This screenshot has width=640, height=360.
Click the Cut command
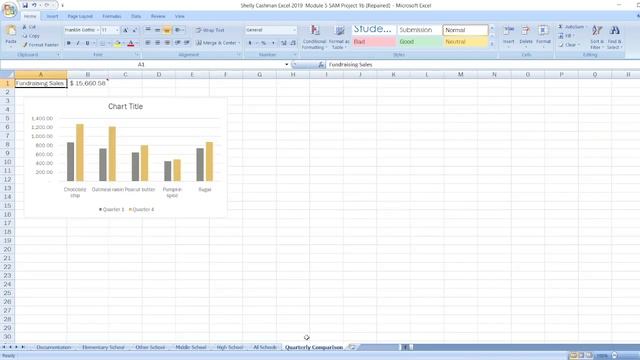(x=29, y=27)
